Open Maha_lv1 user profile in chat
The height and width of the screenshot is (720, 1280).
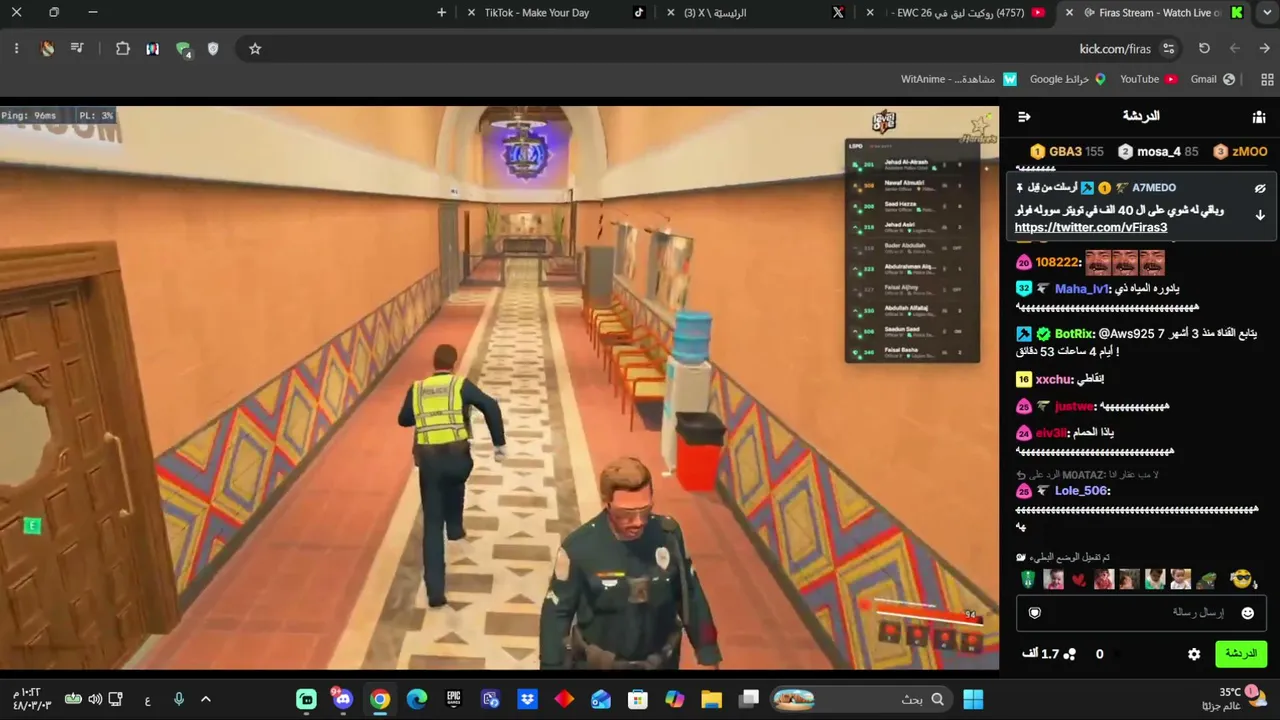pos(1082,289)
